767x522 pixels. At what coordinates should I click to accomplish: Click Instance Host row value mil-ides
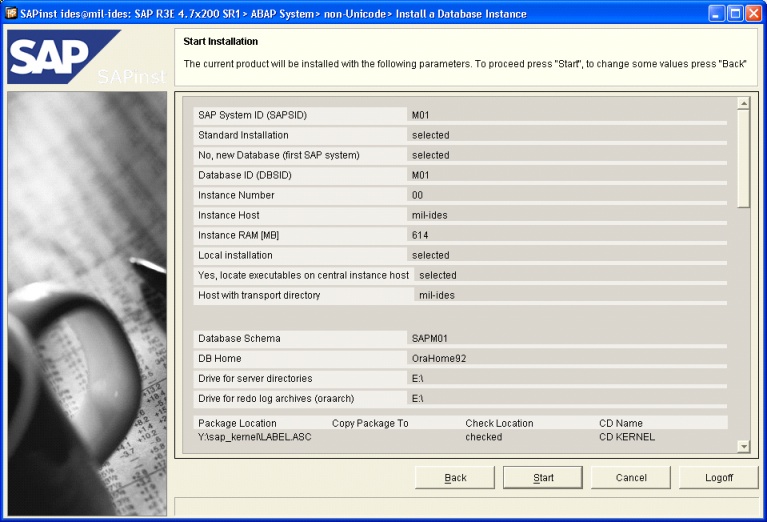pos(429,215)
